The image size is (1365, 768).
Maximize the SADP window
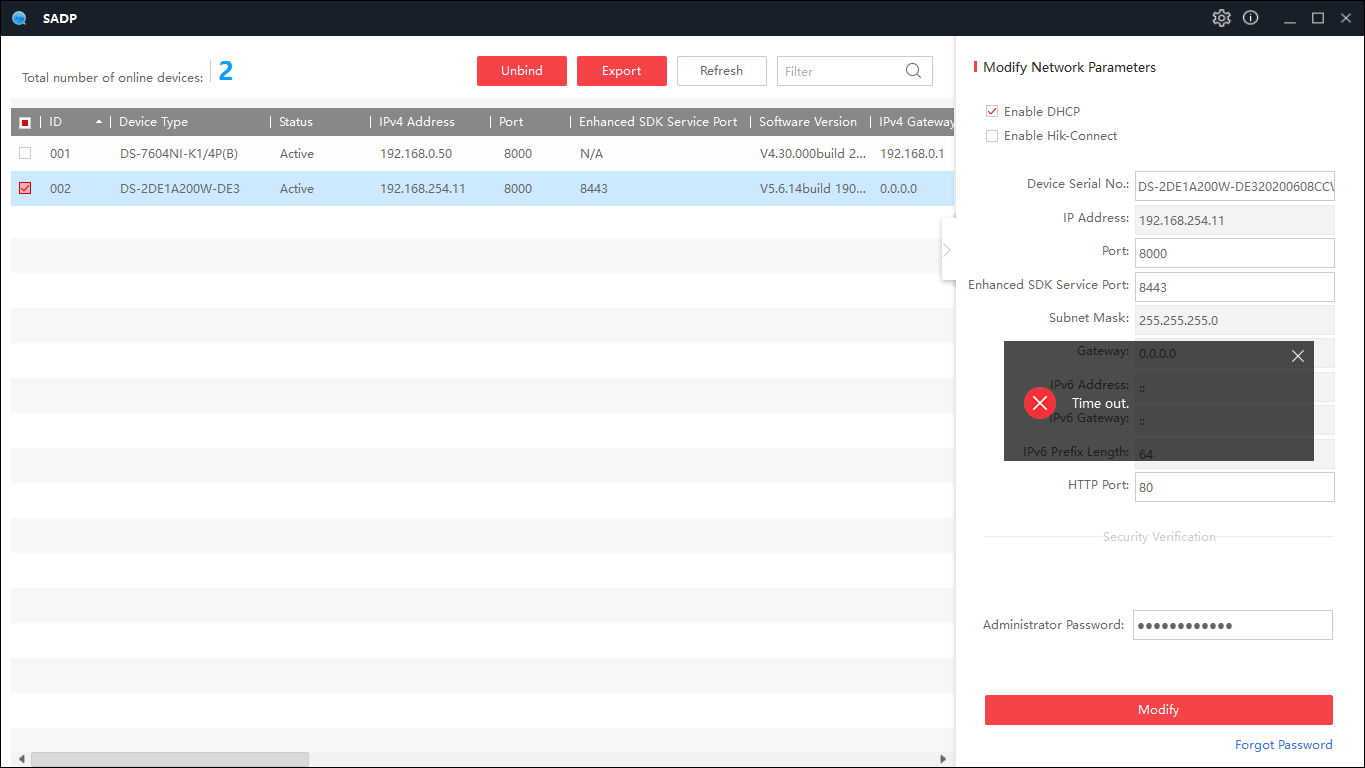(x=1318, y=18)
